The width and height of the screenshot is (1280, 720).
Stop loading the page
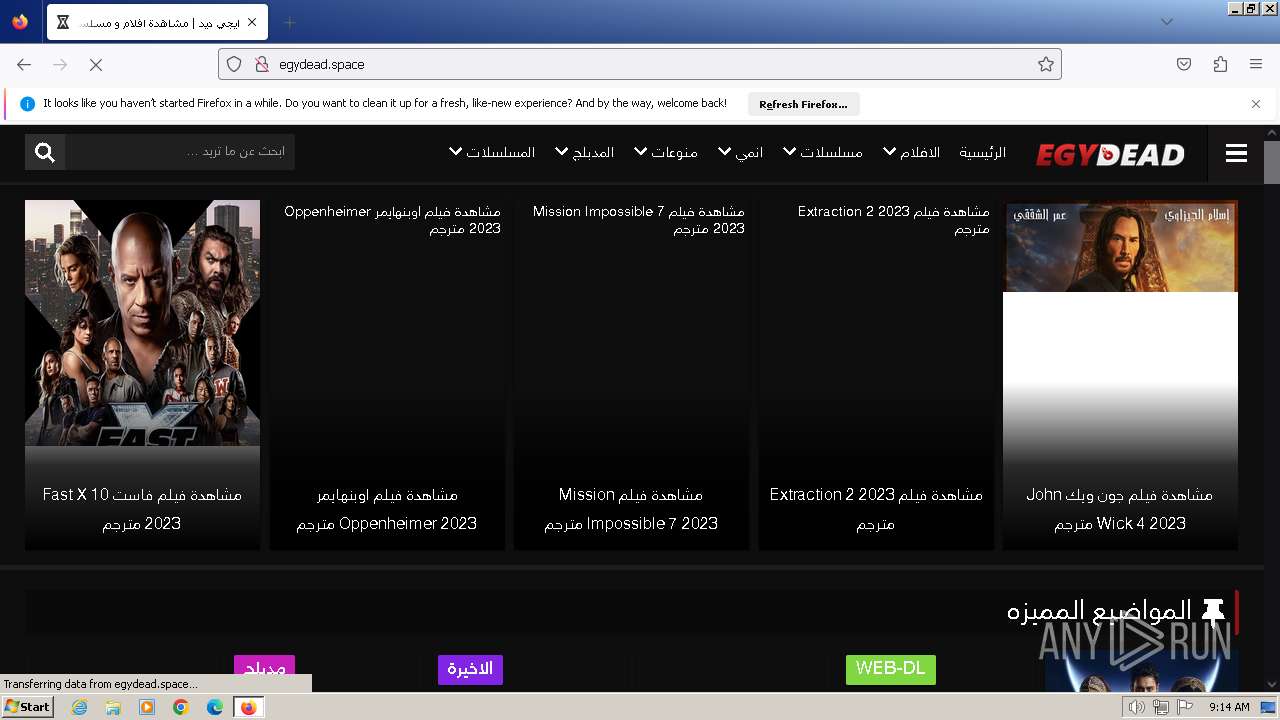(96, 64)
